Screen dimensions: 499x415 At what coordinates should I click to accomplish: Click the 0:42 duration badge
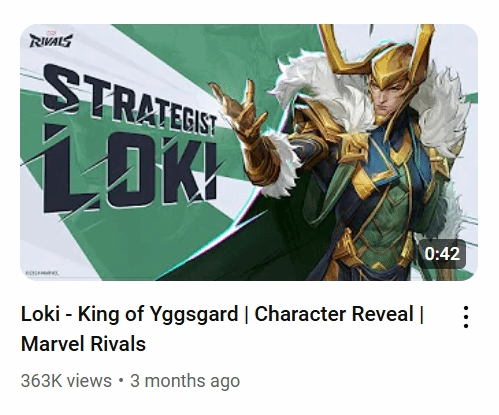coord(442,254)
